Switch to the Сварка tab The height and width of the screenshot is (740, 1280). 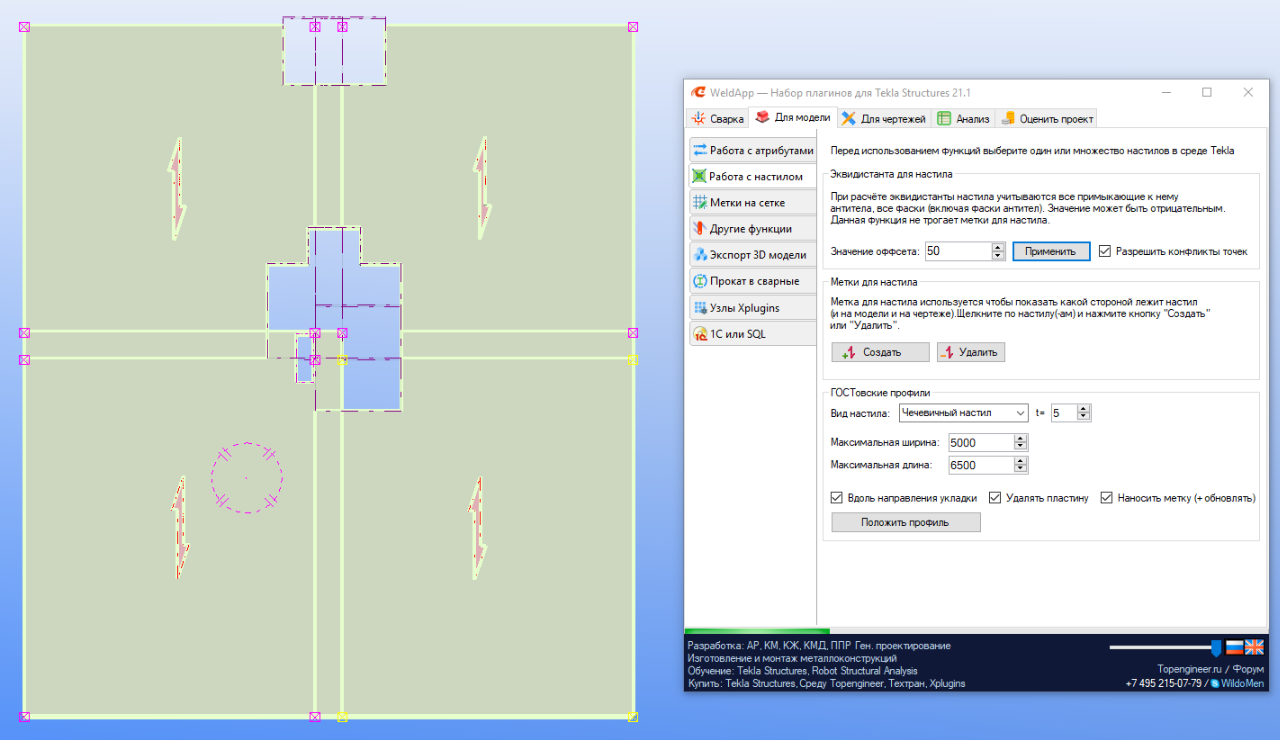click(x=718, y=119)
